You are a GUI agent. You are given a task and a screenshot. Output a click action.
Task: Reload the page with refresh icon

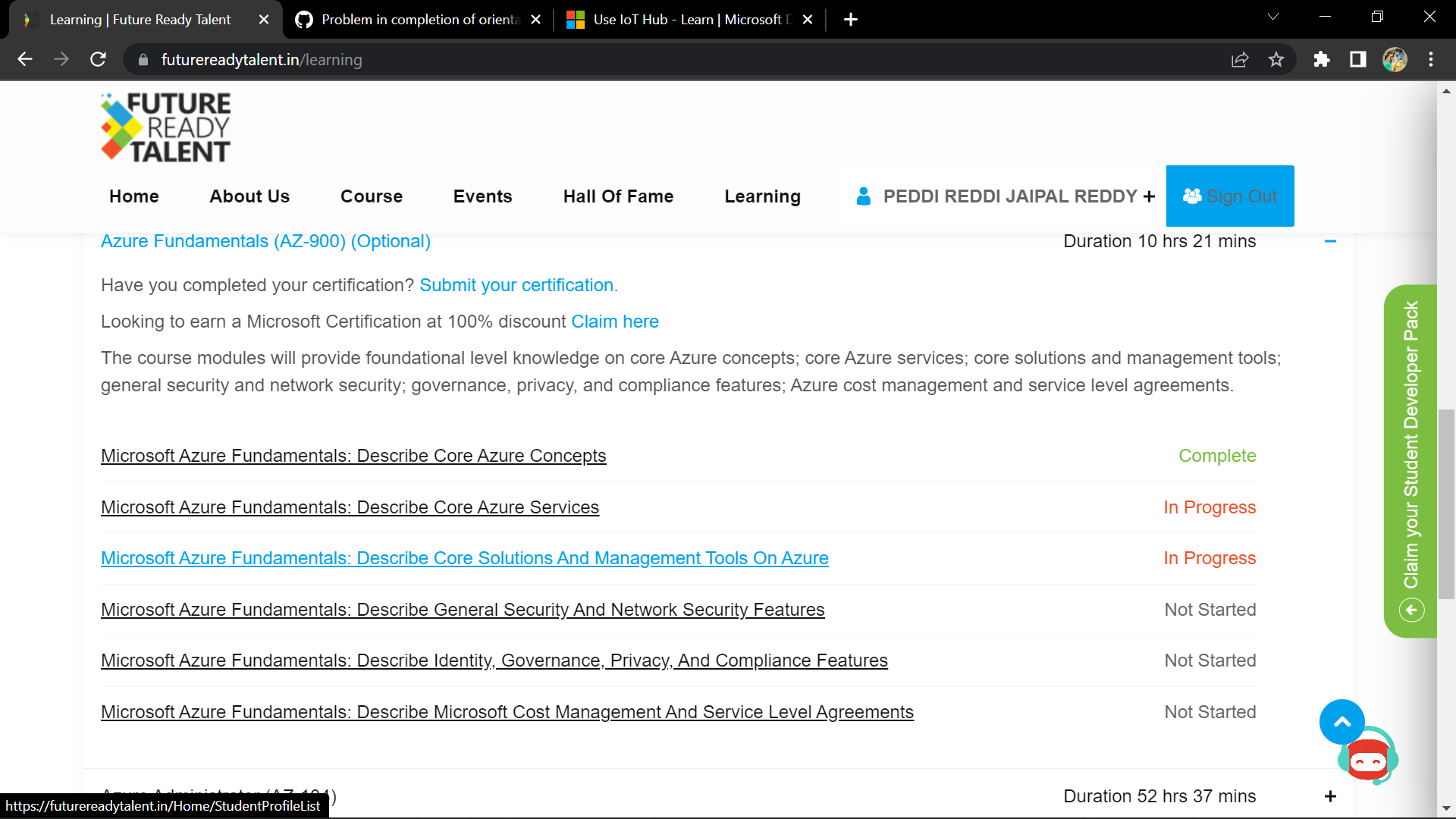click(x=98, y=60)
